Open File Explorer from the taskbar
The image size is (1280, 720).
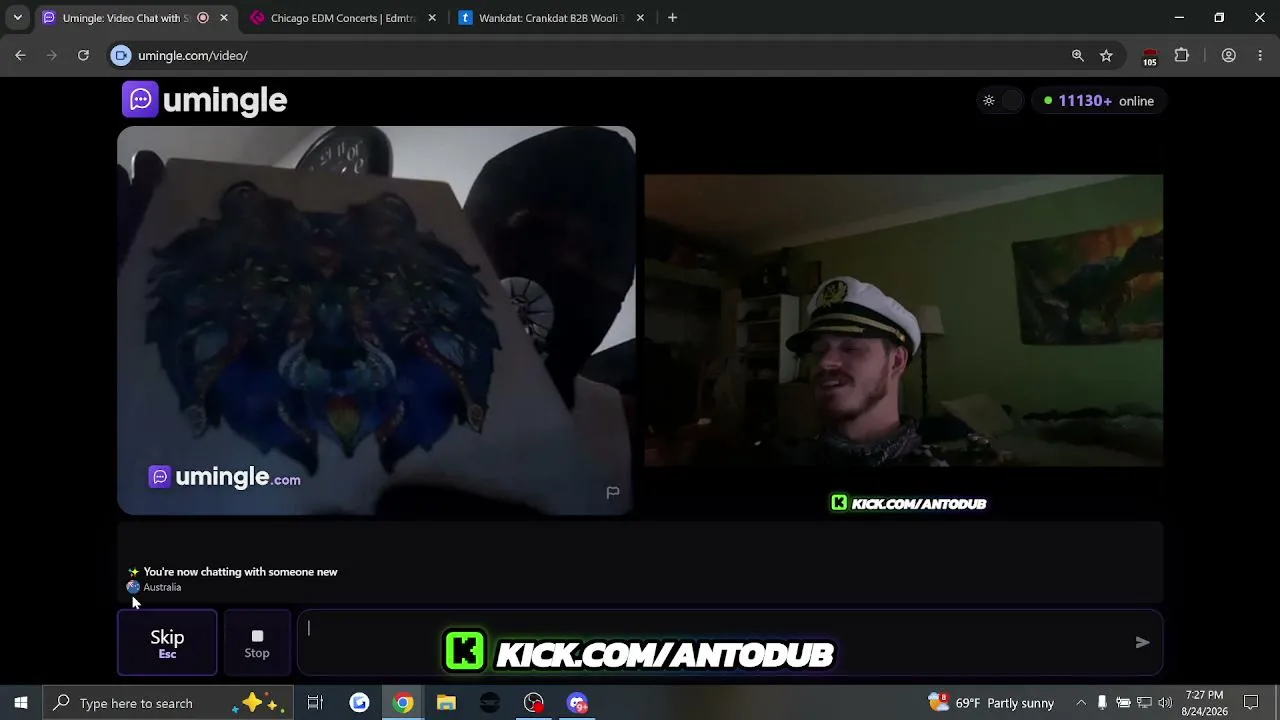tap(446, 703)
